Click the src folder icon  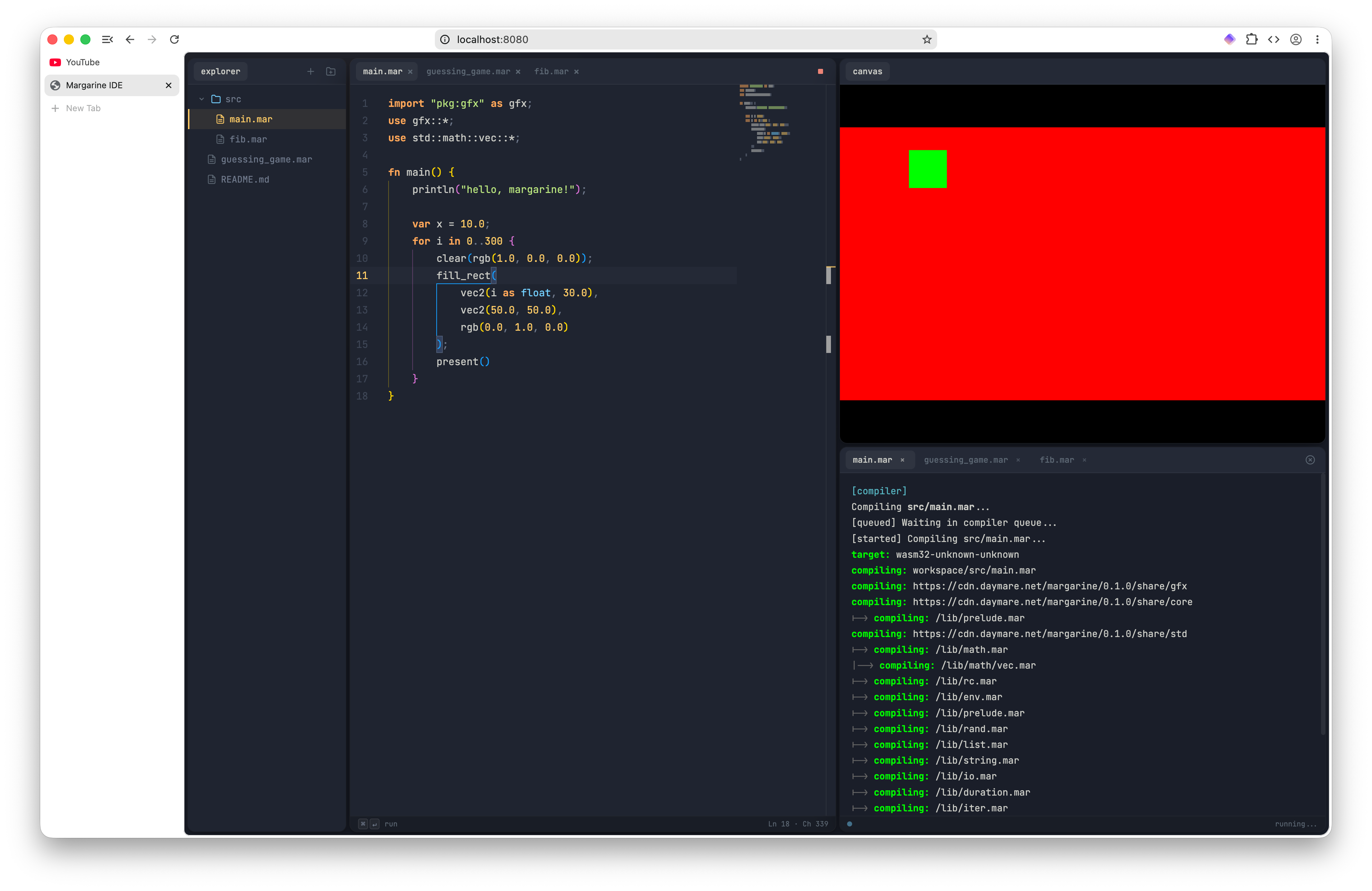coord(216,99)
